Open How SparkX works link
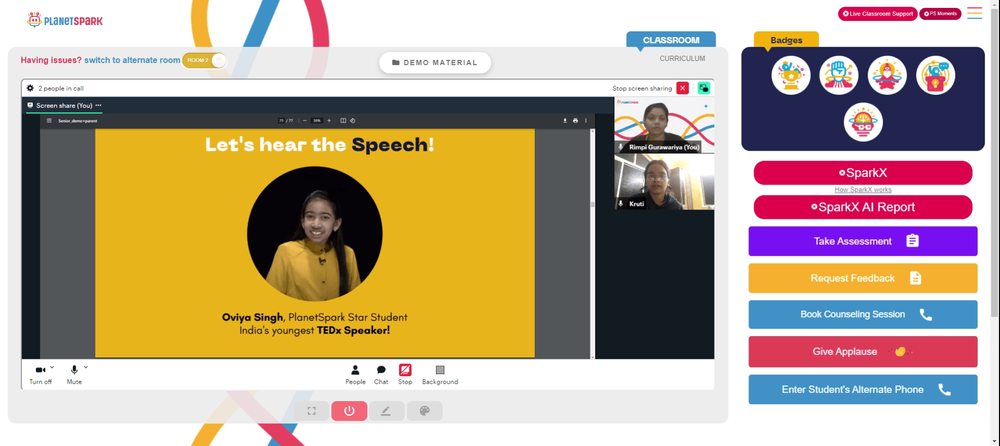This screenshot has width=1000, height=446. (863, 190)
